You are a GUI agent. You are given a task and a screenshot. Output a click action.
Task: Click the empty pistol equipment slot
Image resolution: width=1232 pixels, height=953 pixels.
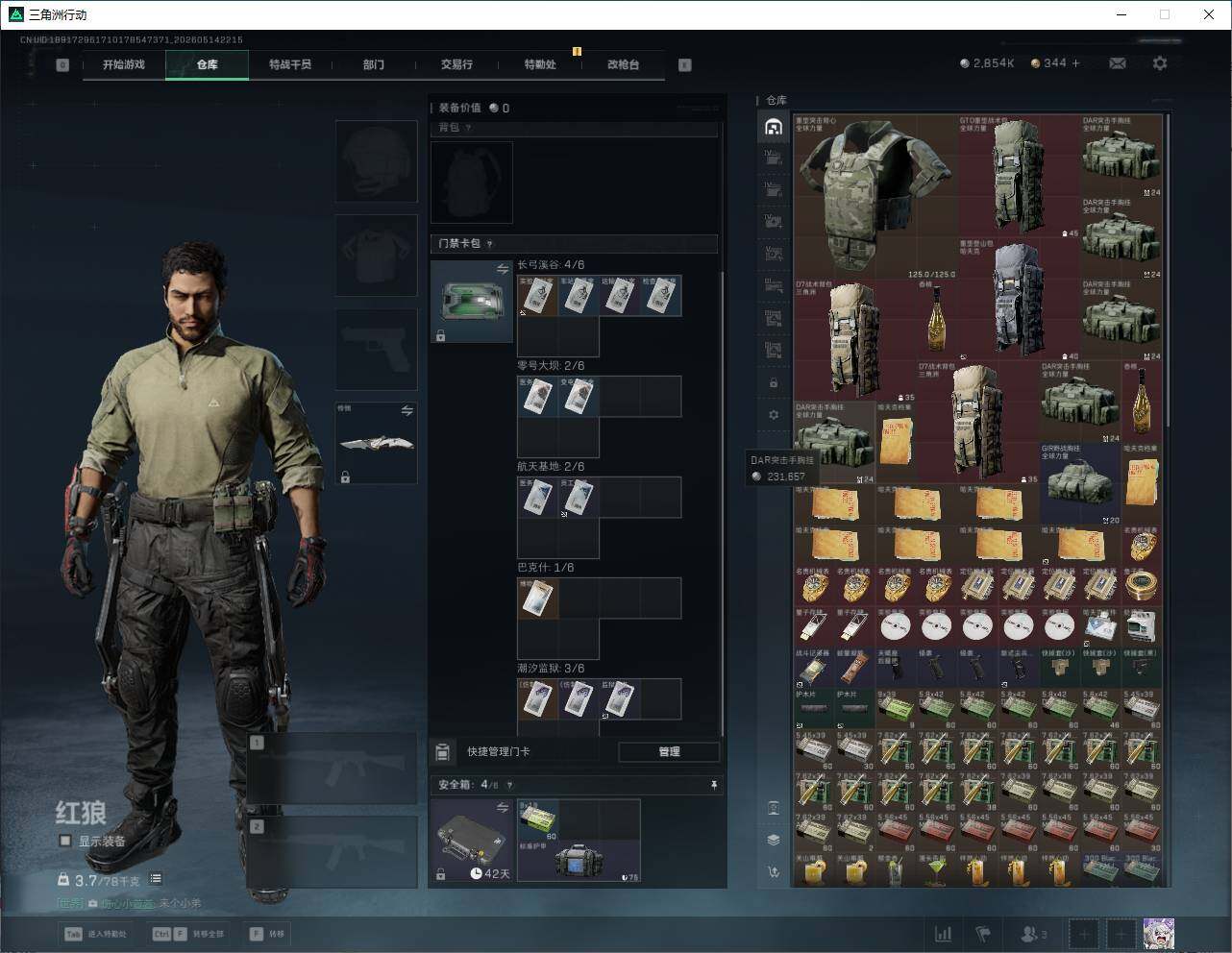click(x=377, y=349)
